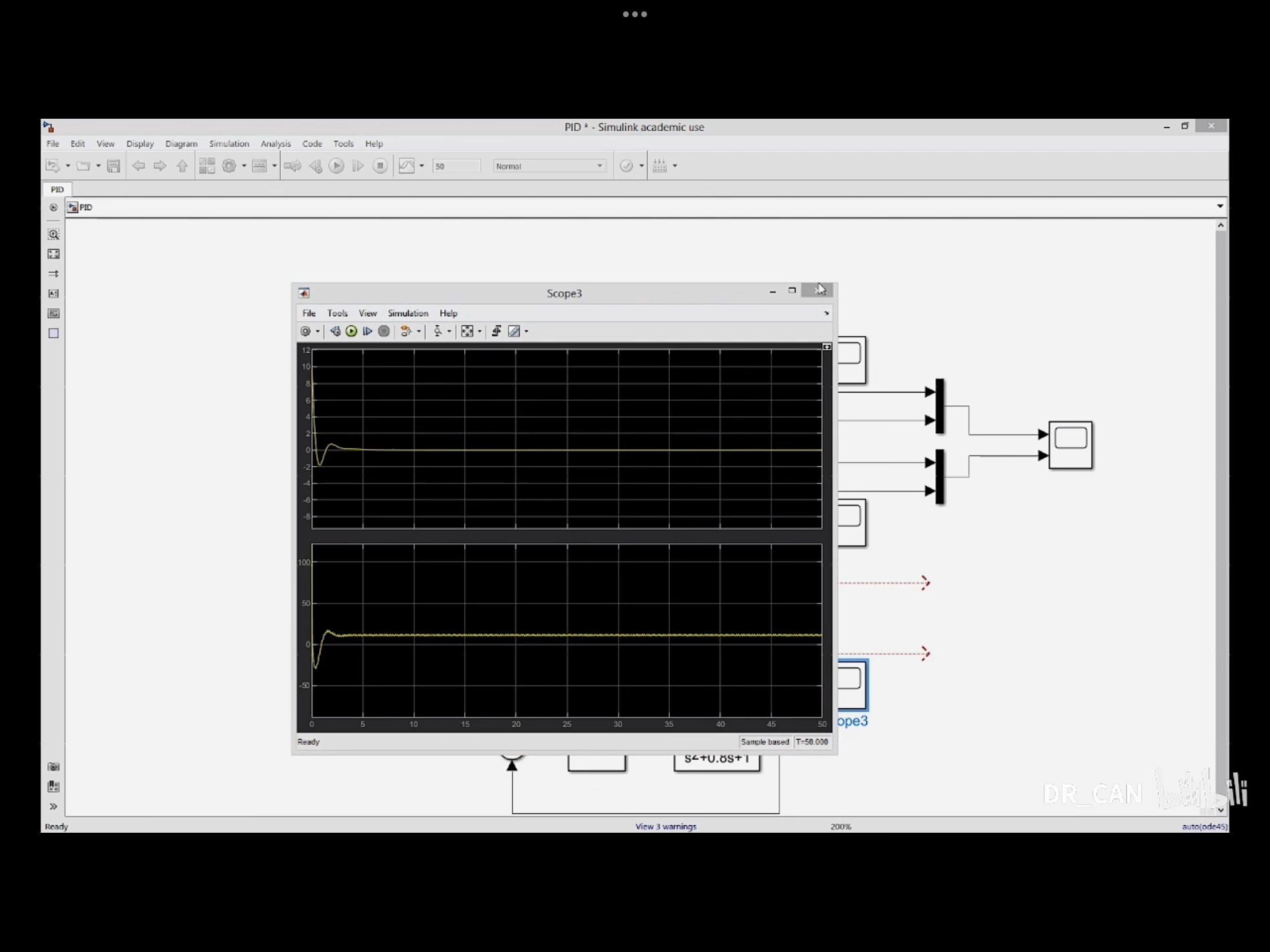Click the Highlight Simulink Block icon in Scope3

(406, 331)
